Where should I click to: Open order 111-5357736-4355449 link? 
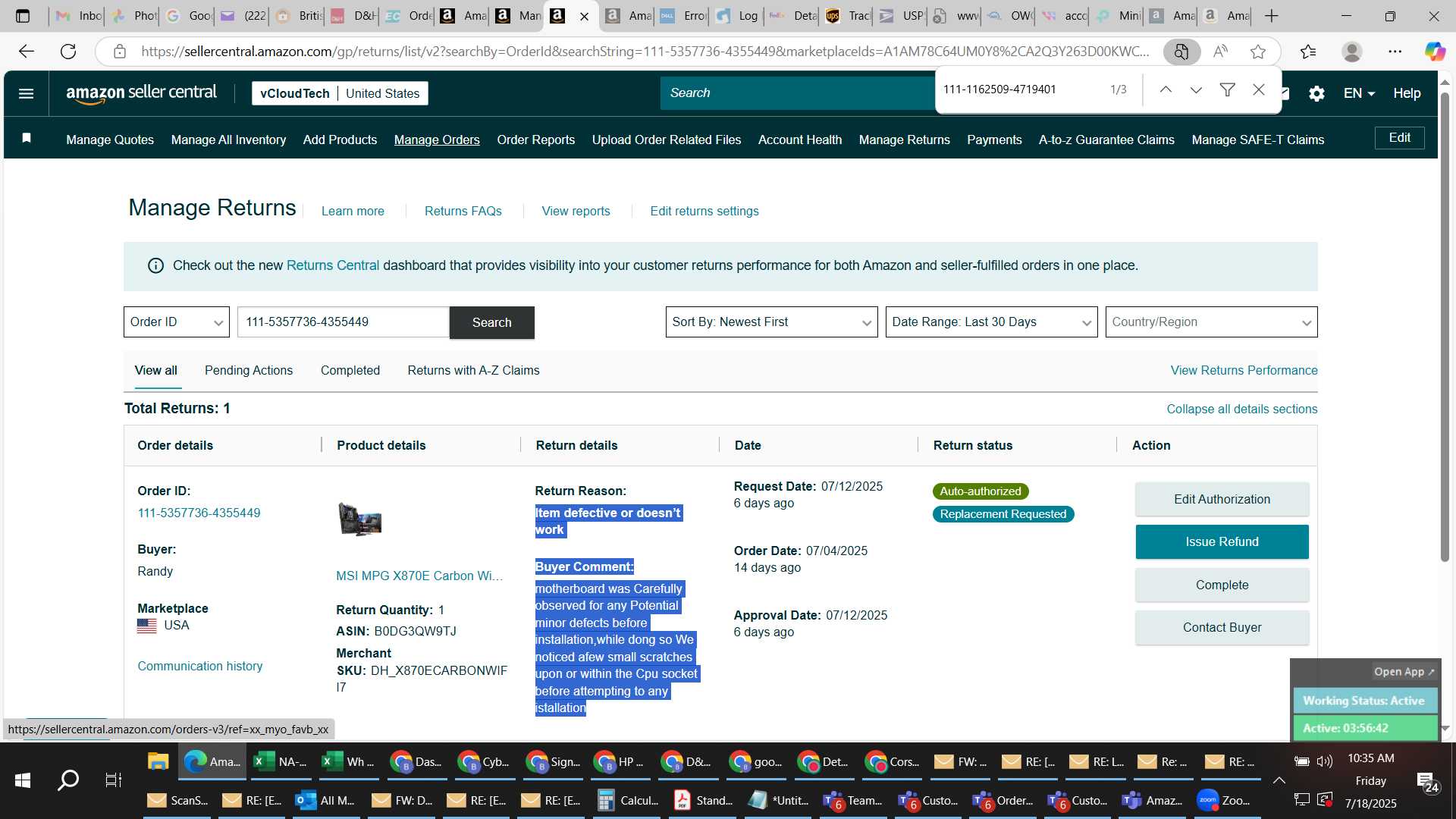coord(199,513)
